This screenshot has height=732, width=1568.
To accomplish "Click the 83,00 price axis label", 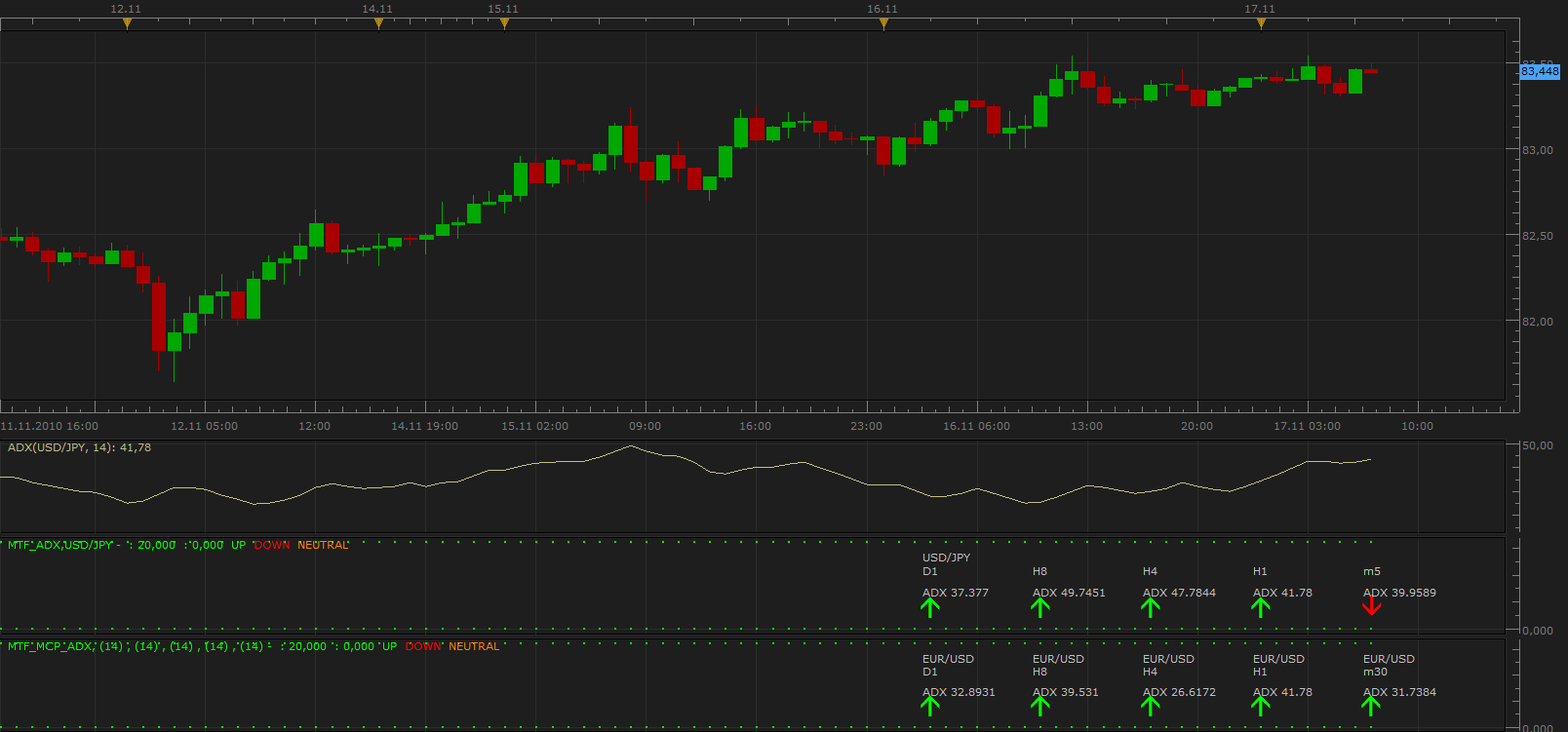I will [x=1538, y=150].
